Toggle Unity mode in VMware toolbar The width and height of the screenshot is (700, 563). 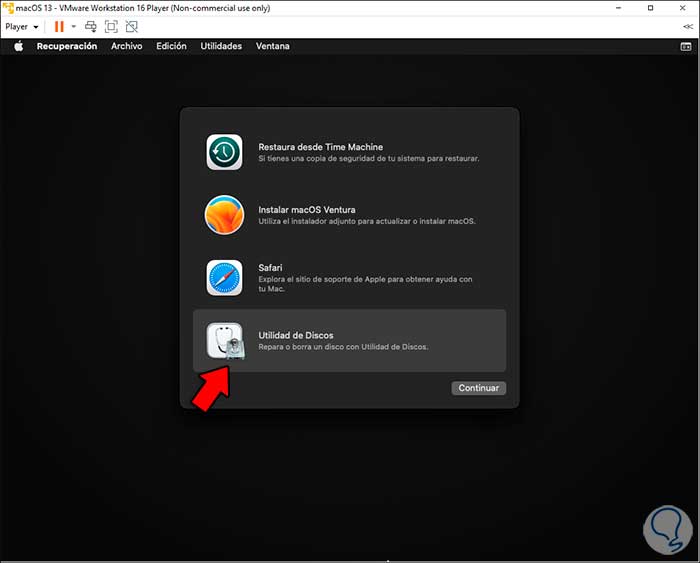132,27
